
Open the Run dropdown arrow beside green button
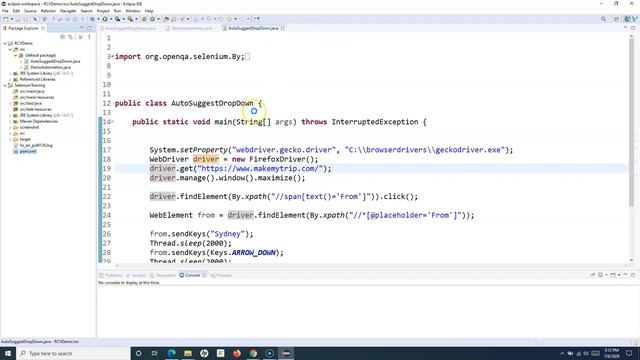point(111,19)
